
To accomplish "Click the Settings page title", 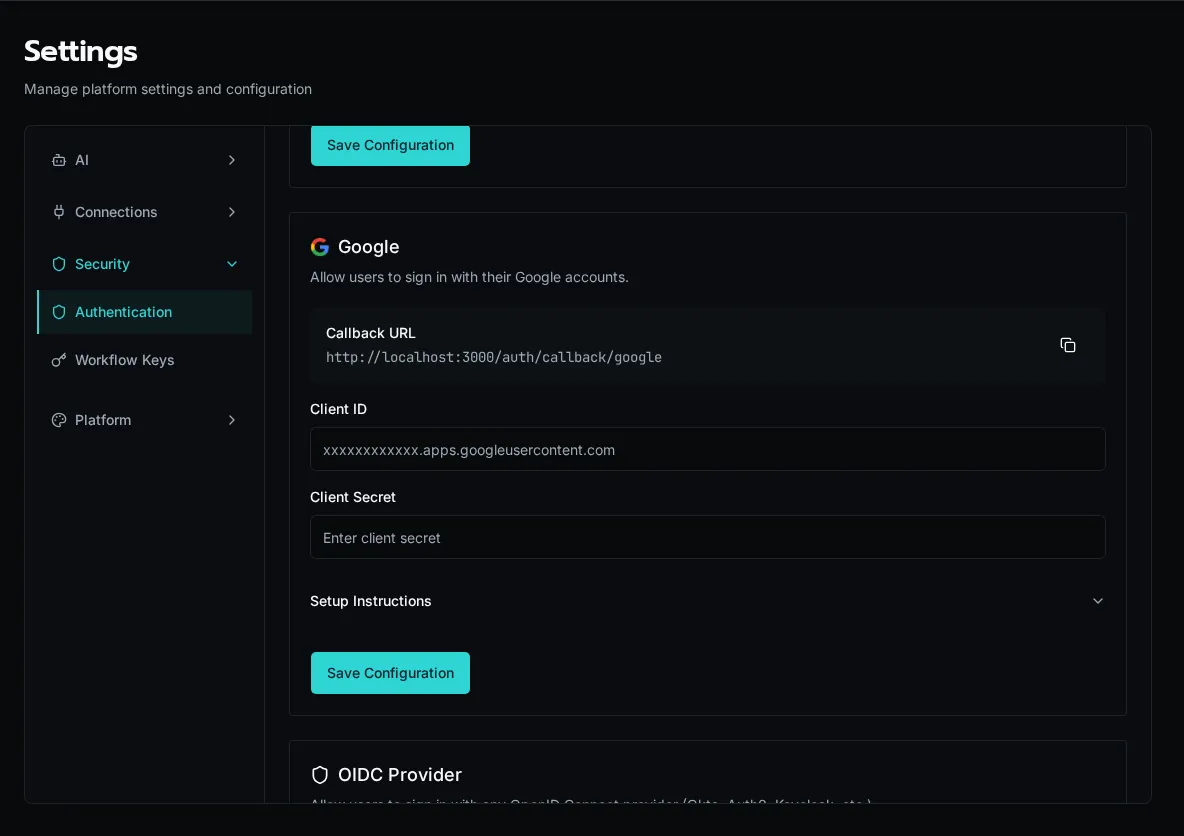I will coord(81,51).
